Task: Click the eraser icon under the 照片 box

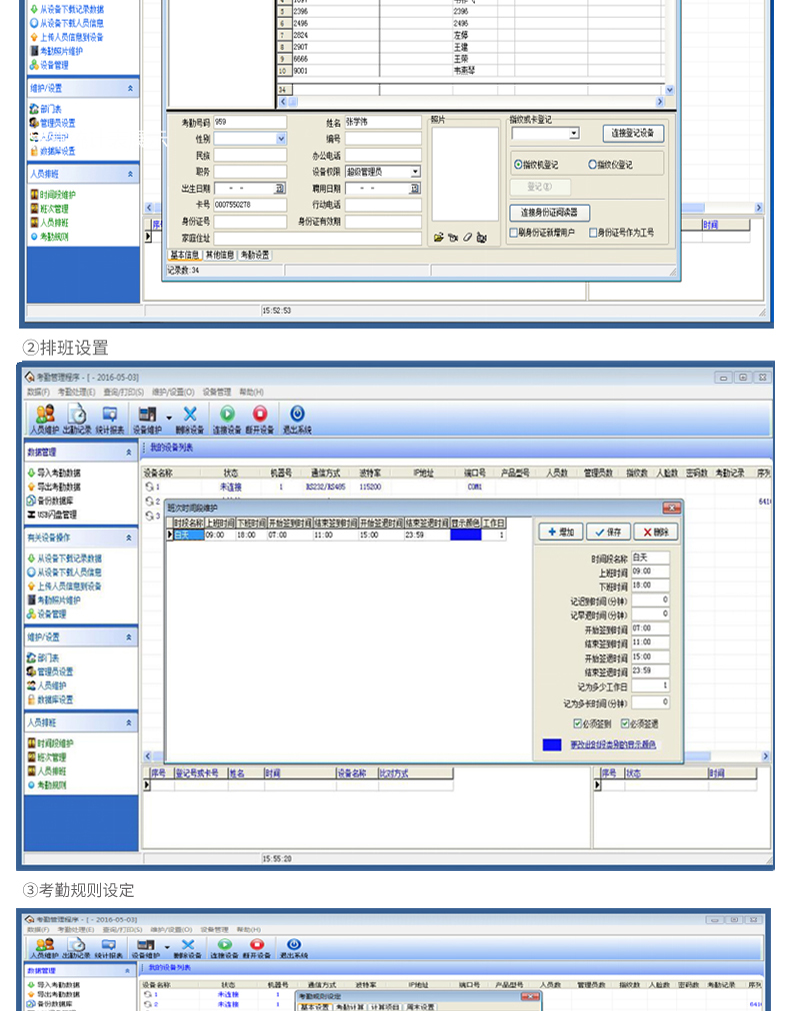Action: pos(467,237)
